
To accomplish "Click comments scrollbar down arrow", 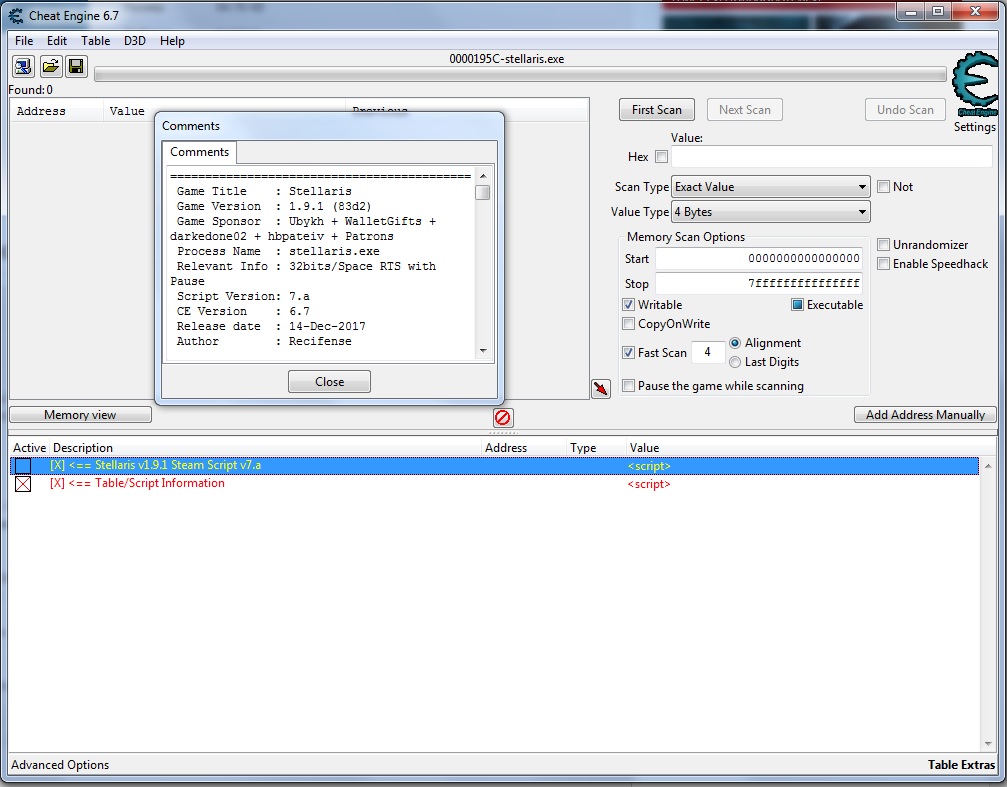I will (483, 351).
